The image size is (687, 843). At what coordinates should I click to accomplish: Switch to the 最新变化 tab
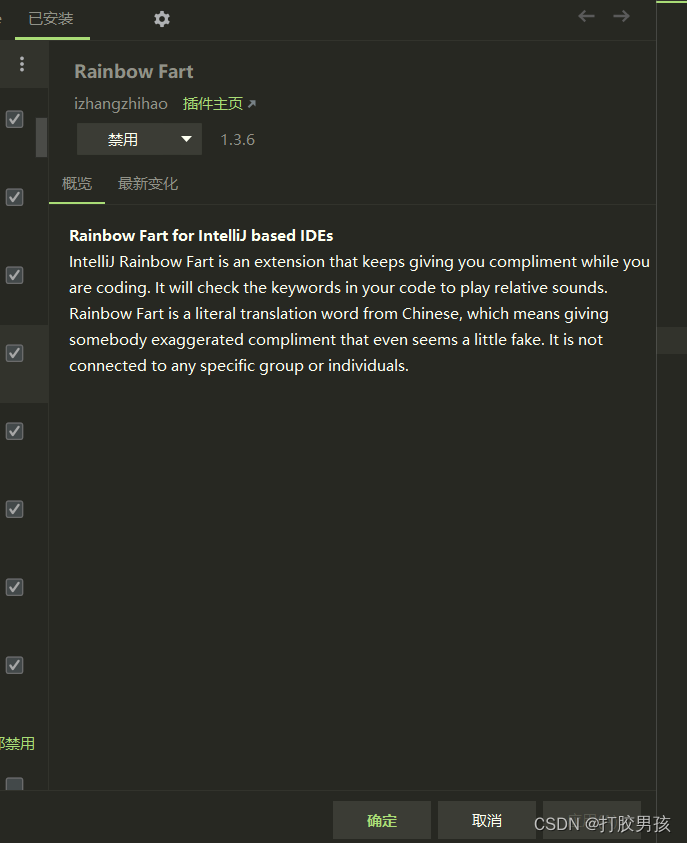tap(148, 184)
